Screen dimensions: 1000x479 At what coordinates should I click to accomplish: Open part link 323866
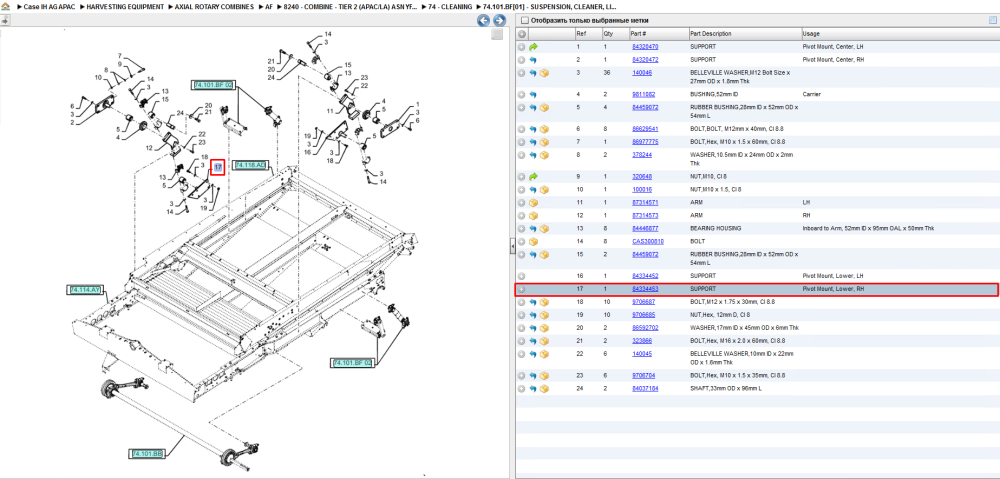pyautogui.click(x=642, y=341)
